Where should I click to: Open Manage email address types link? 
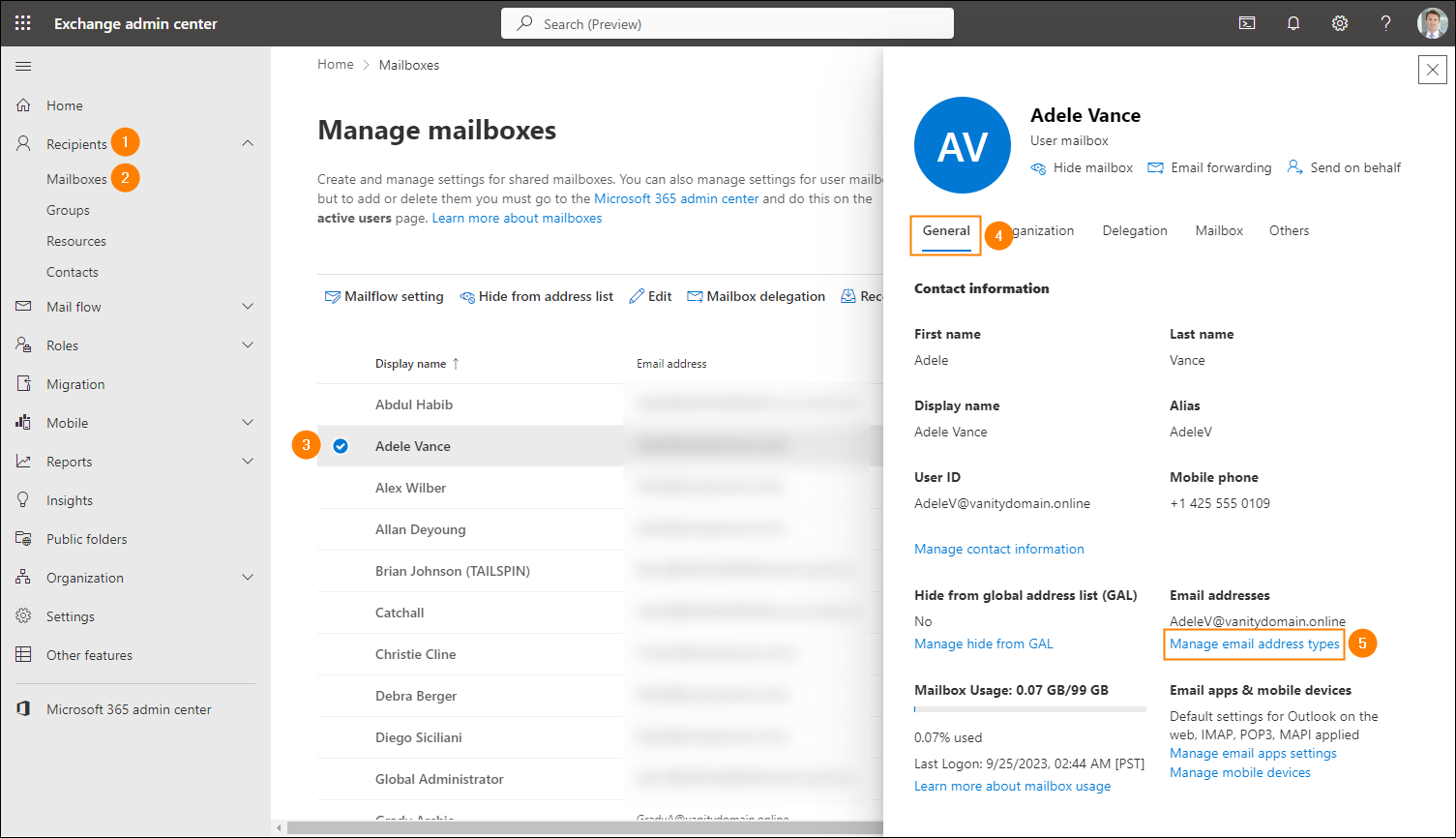[x=1255, y=643]
